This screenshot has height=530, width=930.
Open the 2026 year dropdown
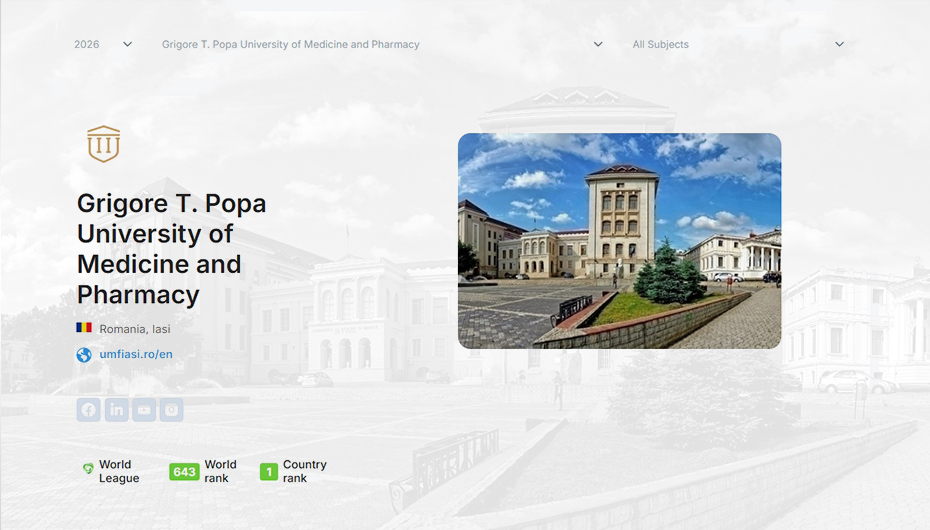tap(103, 44)
